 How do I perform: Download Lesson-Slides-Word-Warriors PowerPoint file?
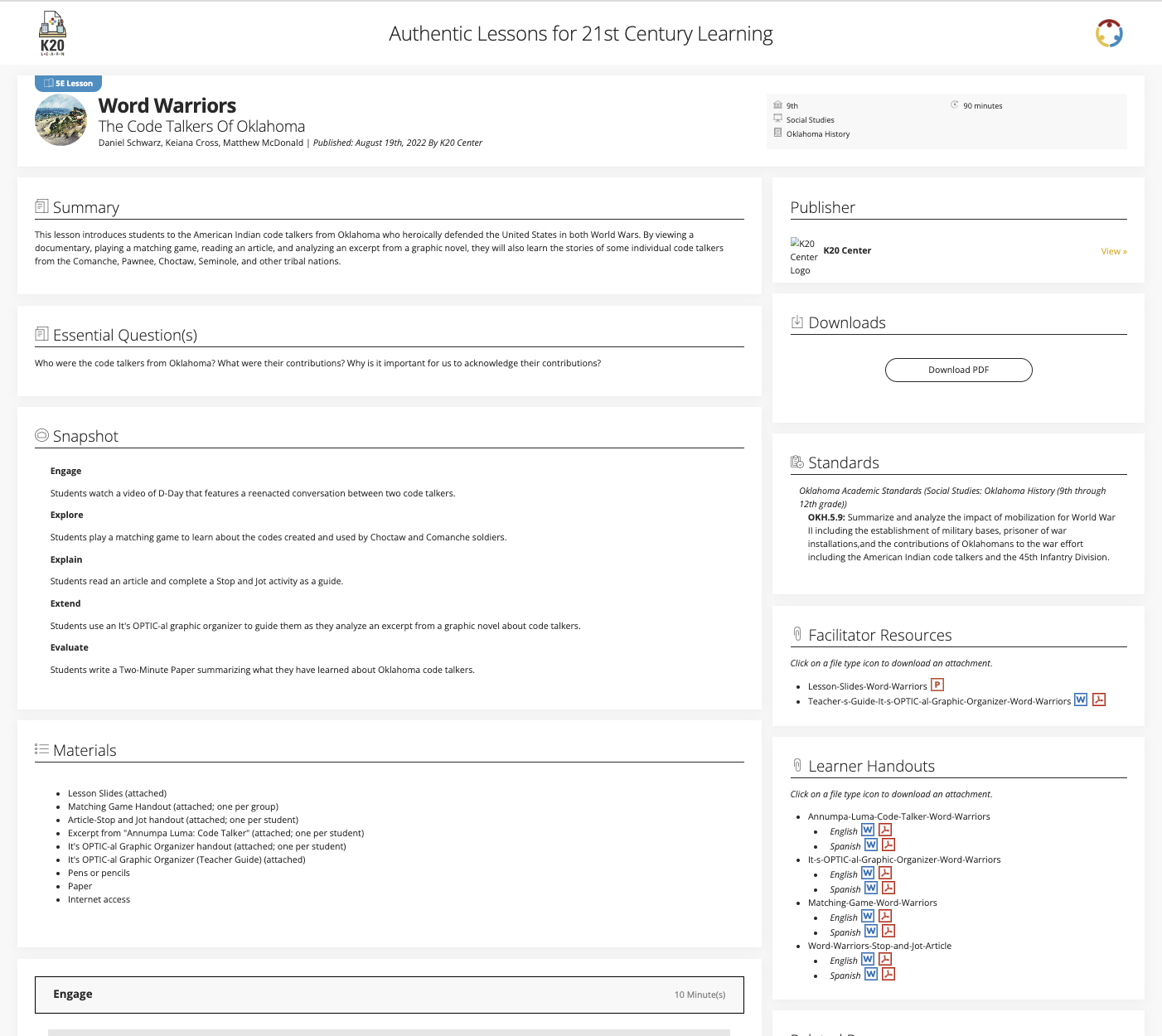(937, 685)
